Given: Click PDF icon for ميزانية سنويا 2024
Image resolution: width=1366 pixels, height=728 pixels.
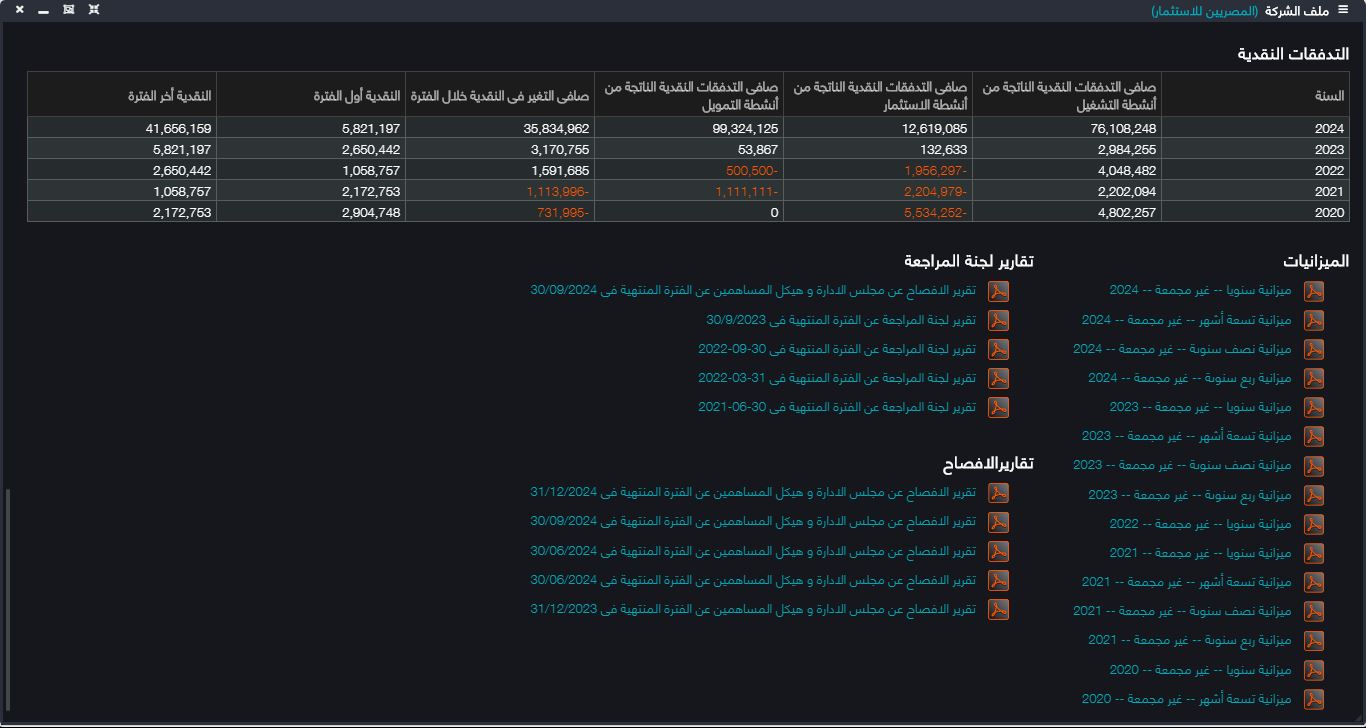Looking at the screenshot, I should coord(1313,291).
